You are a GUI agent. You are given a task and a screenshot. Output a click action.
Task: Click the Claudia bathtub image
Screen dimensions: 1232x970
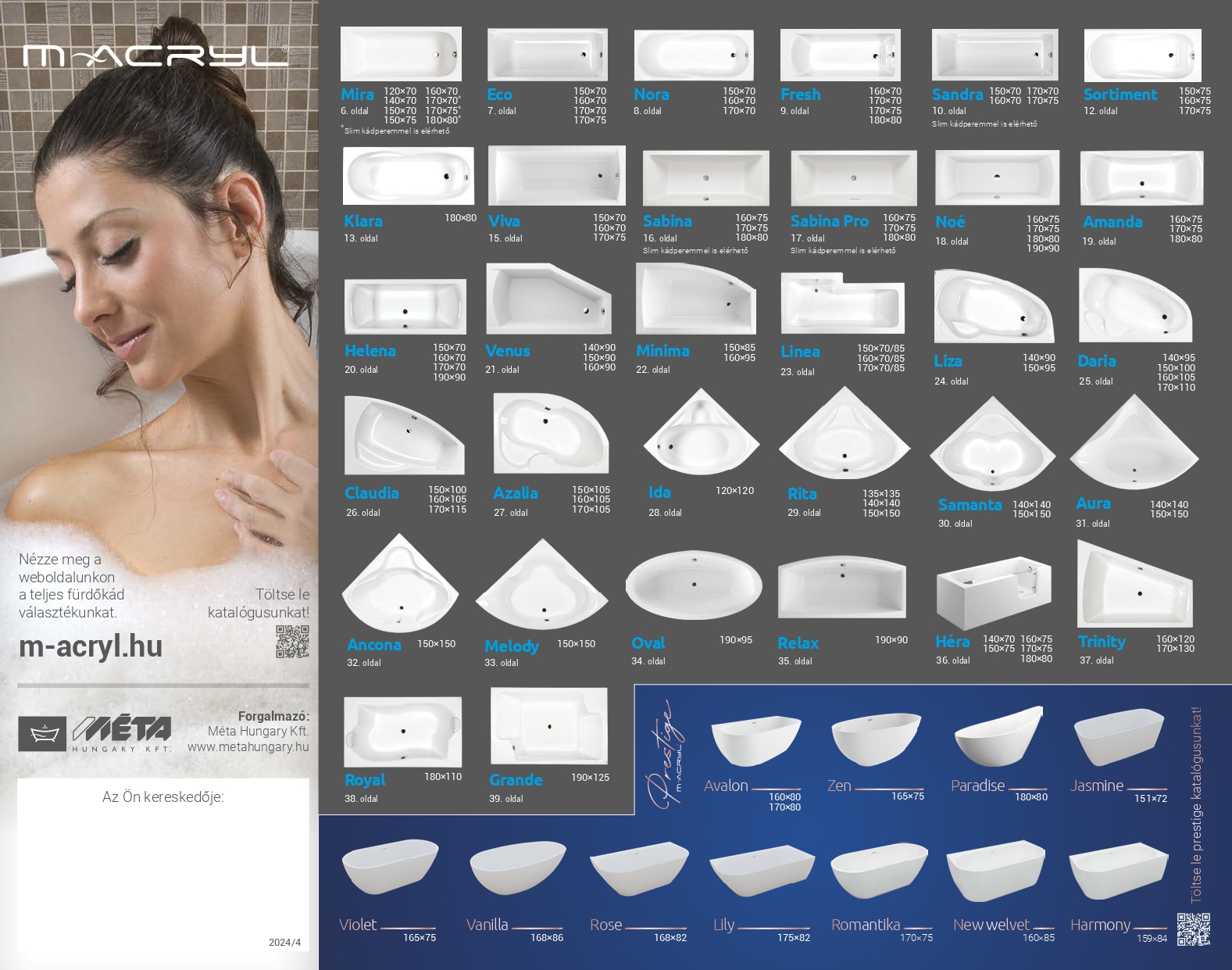click(405, 436)
